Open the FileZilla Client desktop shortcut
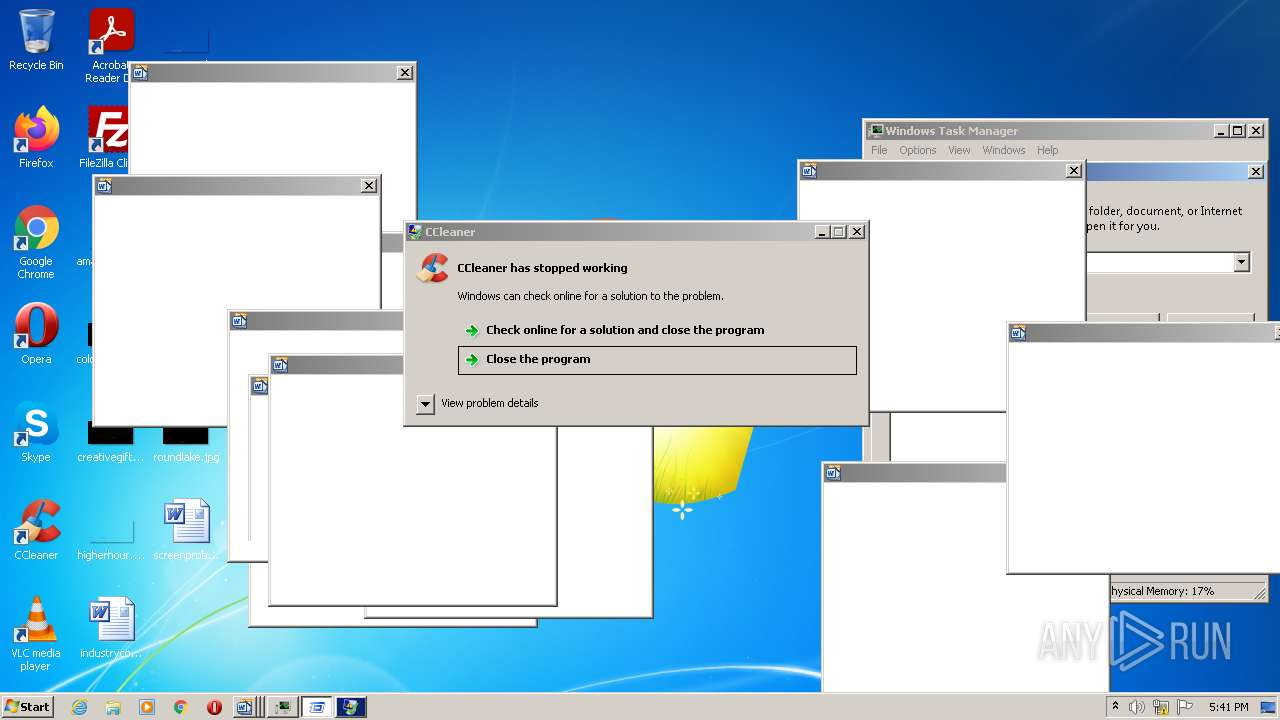 point(107,138)
